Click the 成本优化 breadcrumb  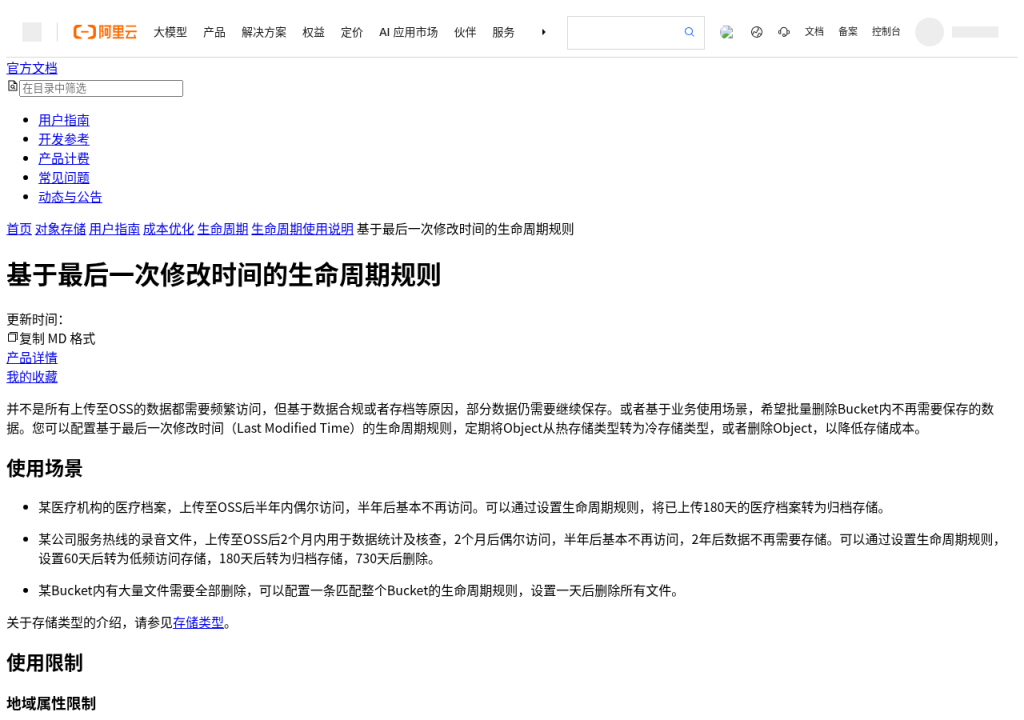[x=168, y=229]
